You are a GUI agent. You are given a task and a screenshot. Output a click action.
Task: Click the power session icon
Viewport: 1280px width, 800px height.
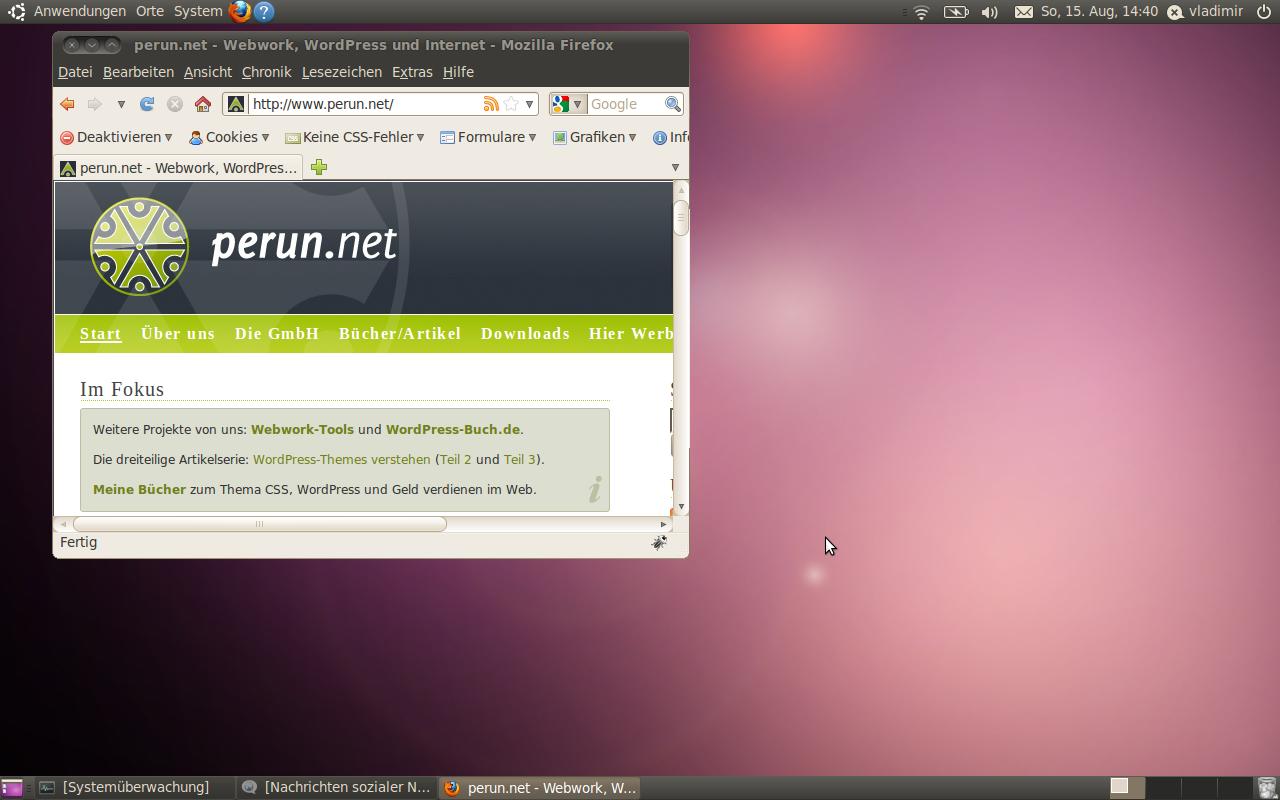coord(1264,12)
